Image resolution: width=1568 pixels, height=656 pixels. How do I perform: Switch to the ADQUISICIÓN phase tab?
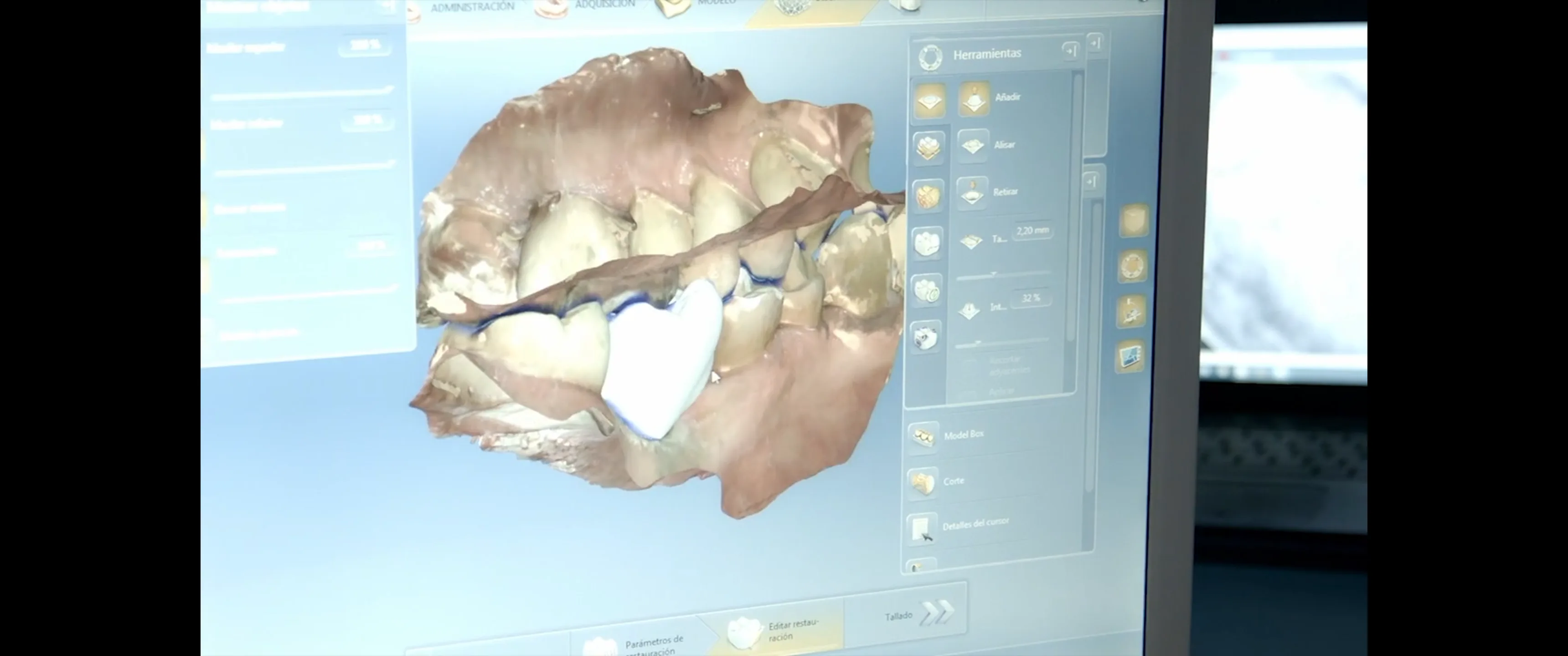pyautogui.click(x=604, y=4)
